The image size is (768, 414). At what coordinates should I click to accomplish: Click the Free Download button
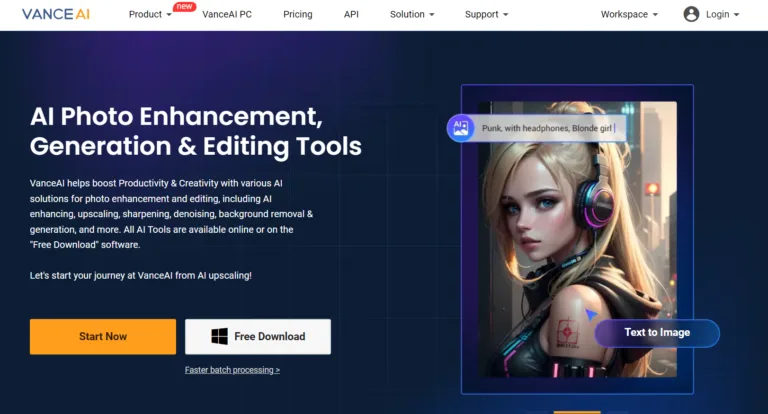click(x=258, y=337)
